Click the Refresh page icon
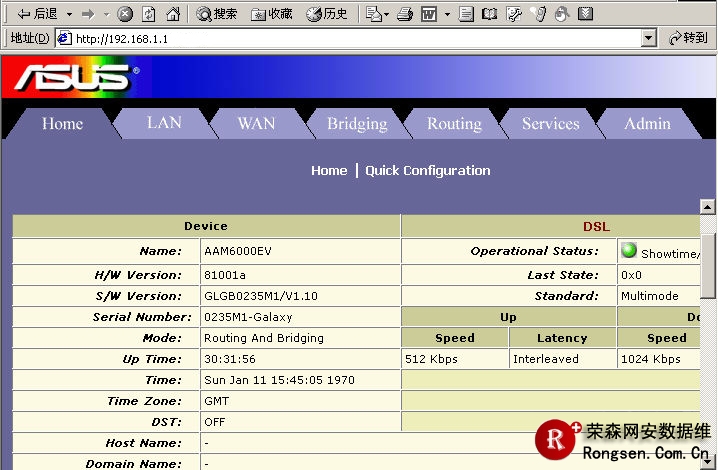Viewport: 718px width, 470px height. [148, 14]
